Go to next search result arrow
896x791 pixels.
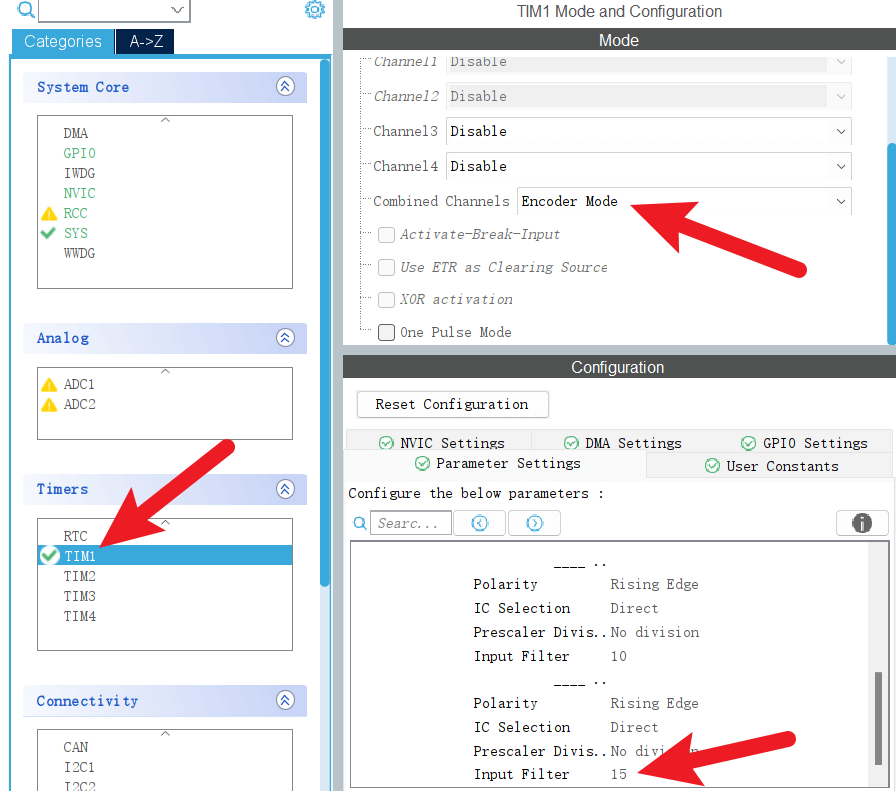click(x=534, y=523)
